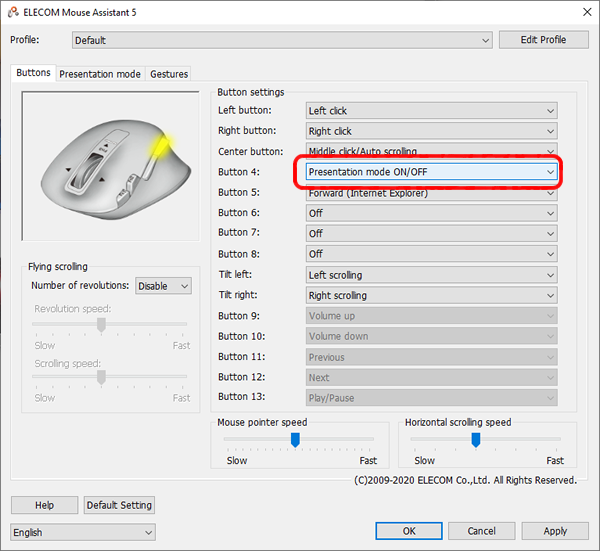Click the Horizontal scrolling speed slider handle

[476, 440]
